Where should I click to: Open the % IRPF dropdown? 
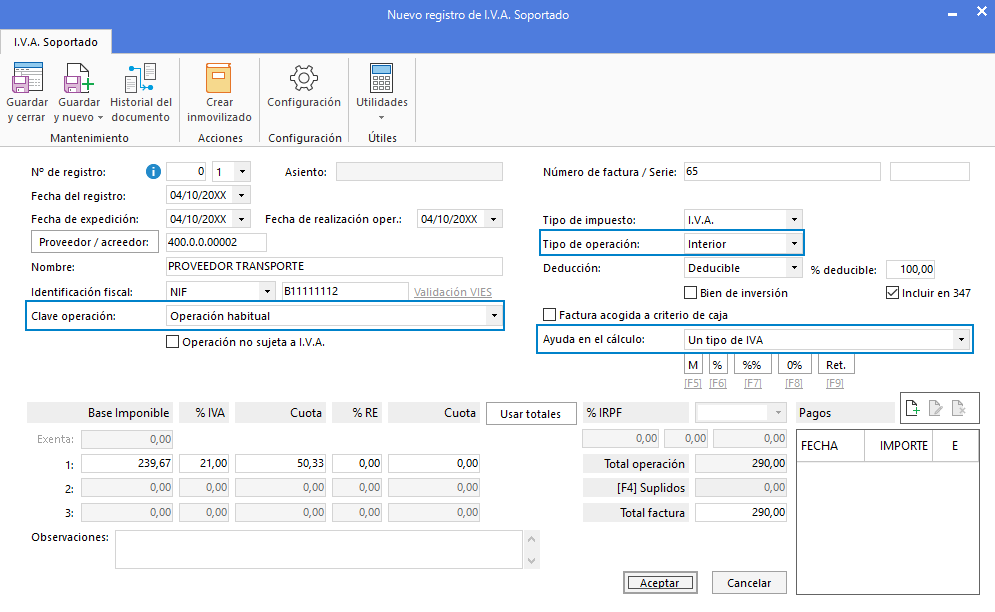[778, 413]
